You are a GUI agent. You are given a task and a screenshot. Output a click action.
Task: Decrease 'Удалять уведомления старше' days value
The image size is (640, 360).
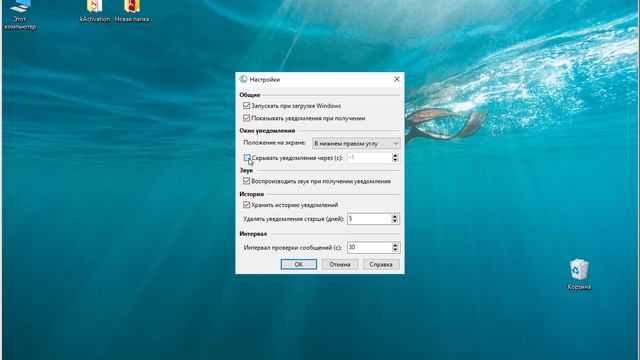click(x=395, y=221)
